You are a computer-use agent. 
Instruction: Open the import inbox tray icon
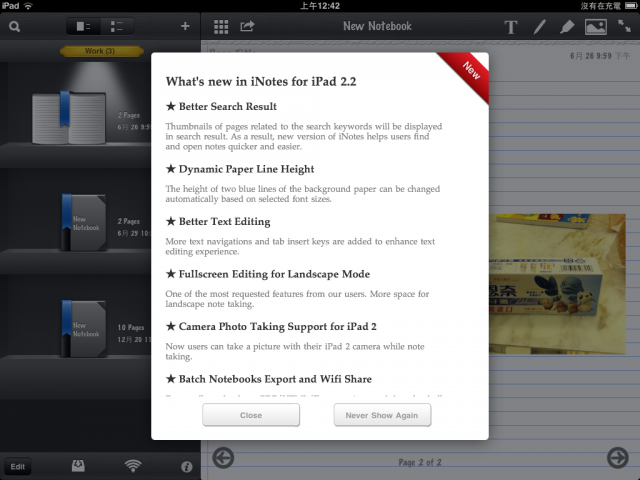[x=78, y=466]
